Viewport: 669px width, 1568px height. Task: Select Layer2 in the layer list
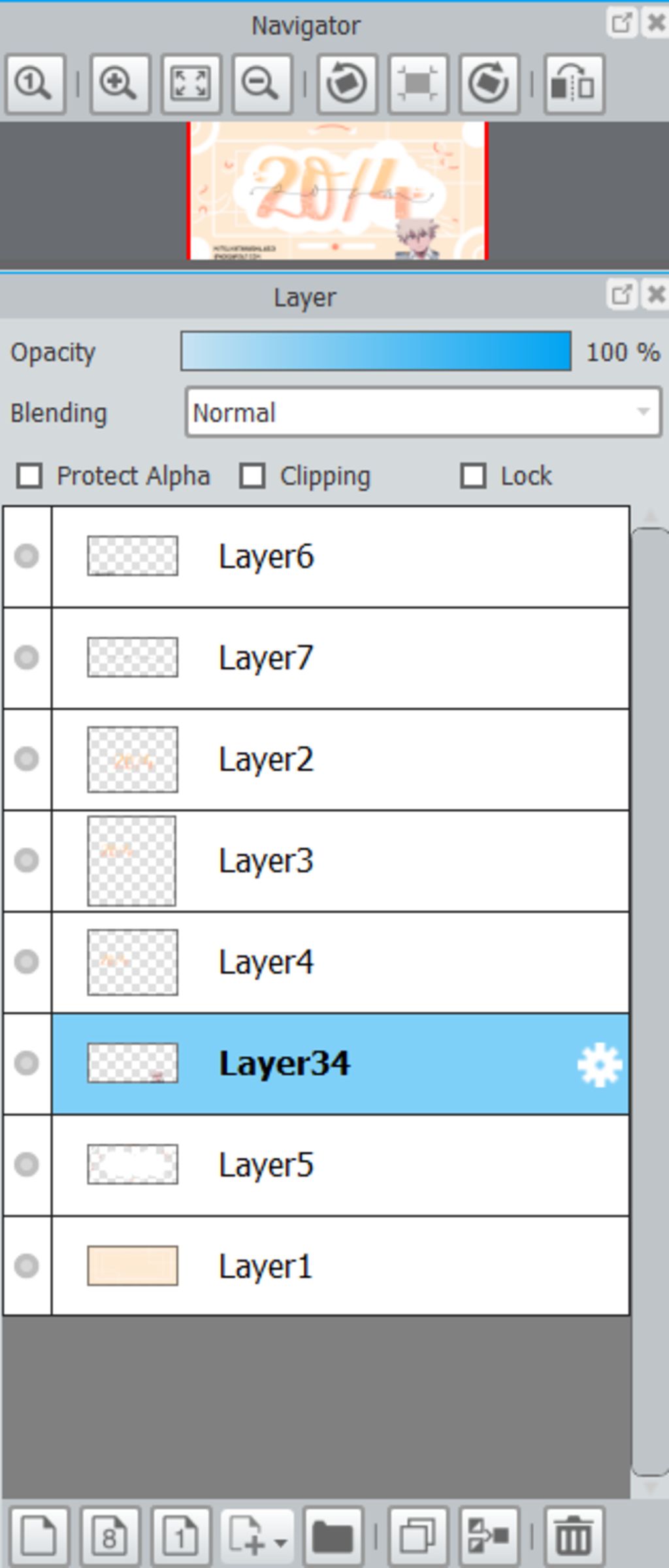(340, 759)
